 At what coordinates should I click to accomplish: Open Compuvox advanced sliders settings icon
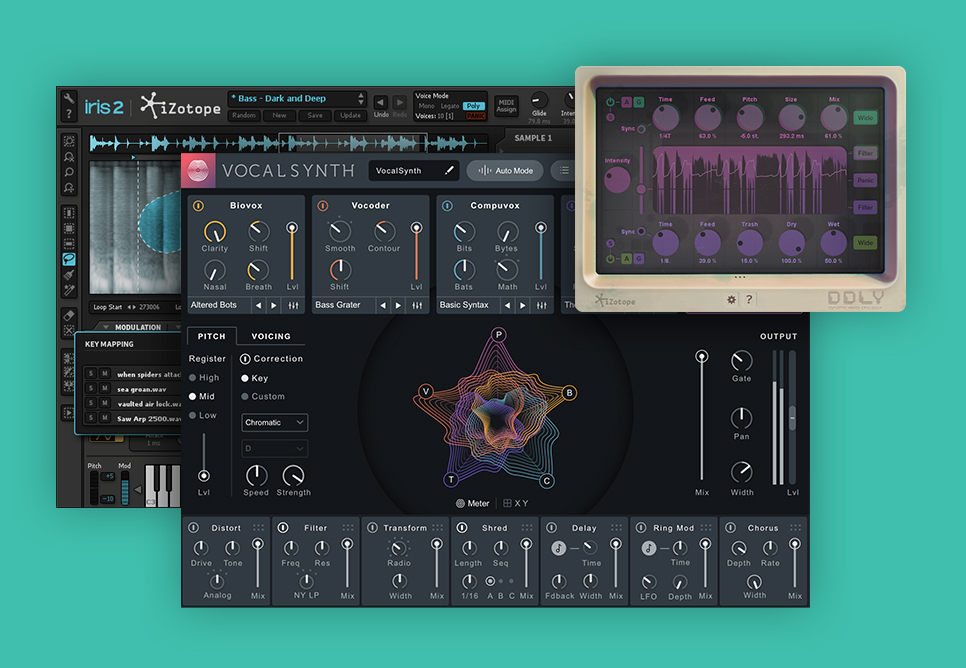542,305
